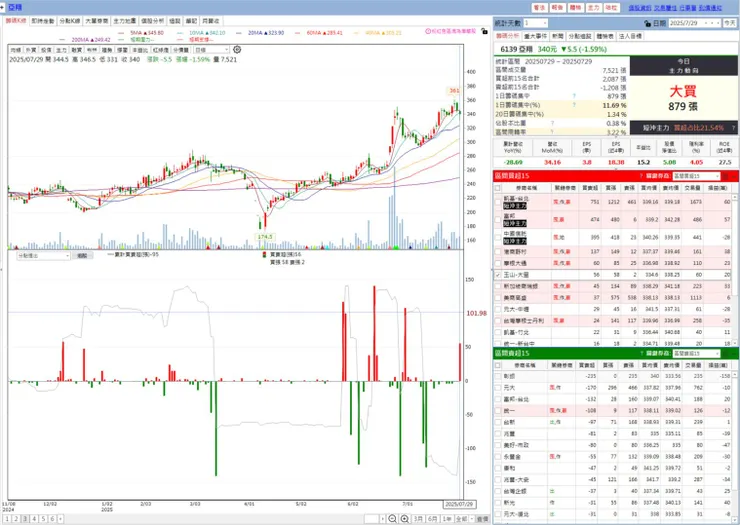Toggle select-all checkbox in sell table header
The width and height of the screenshot is (740, 525).
(498, 365)
